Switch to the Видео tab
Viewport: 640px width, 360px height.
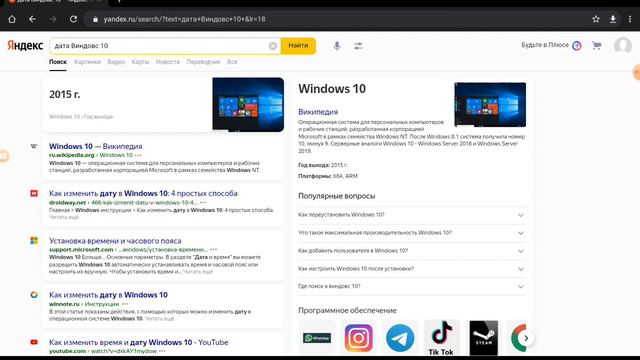116,62
